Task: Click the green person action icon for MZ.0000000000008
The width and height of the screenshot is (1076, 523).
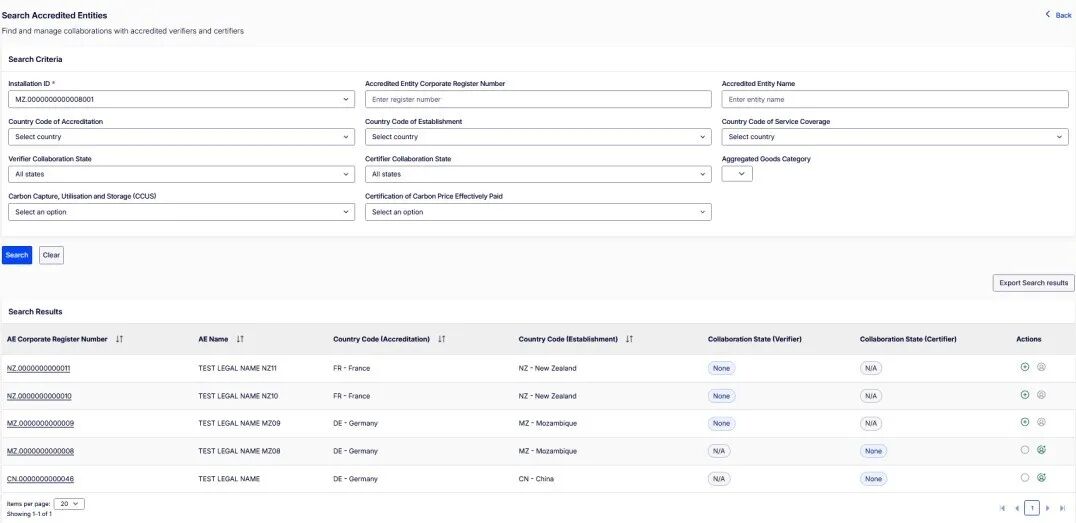Action: pos(1041,450)
